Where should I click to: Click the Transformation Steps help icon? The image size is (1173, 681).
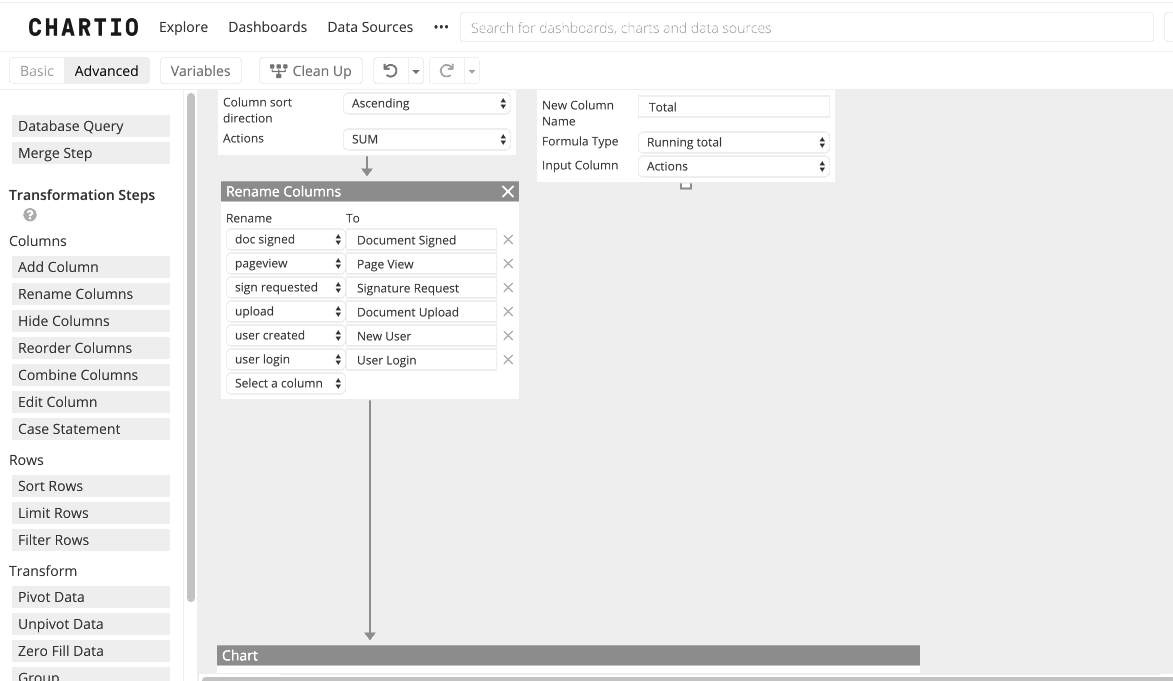point(30,215)
